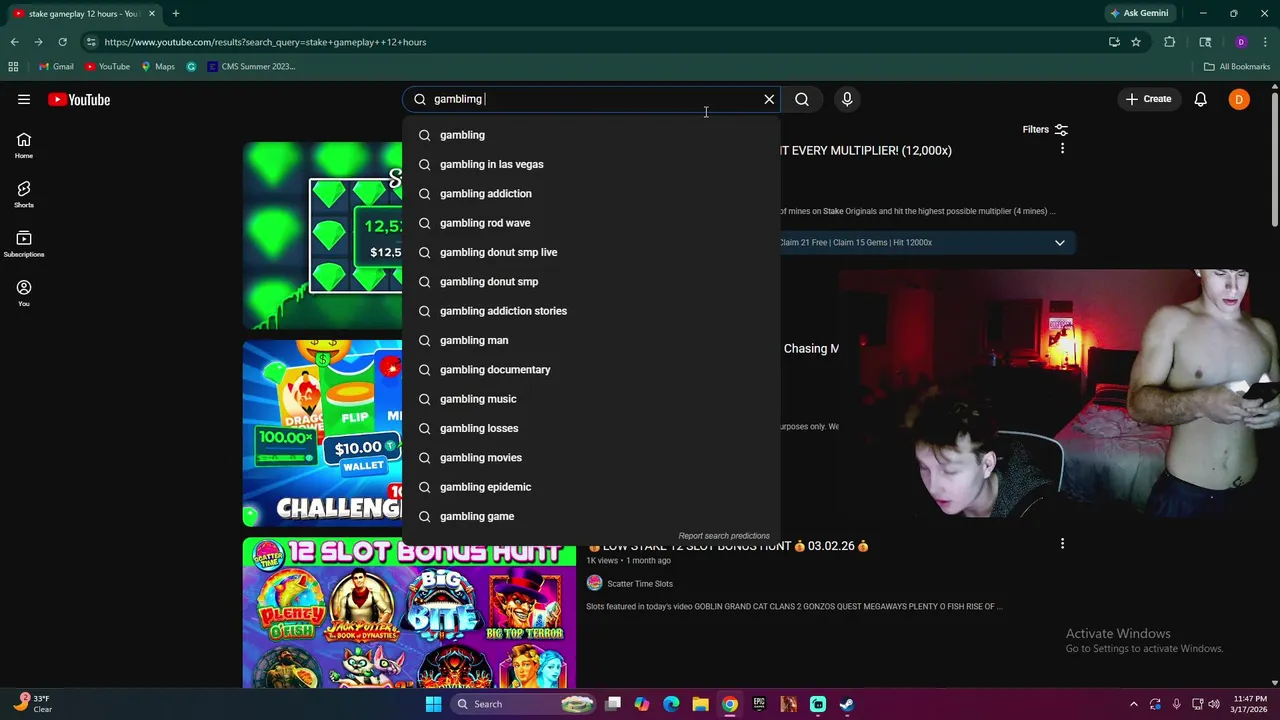Open more options for the 12,000x multiplier video
The width and height of the screenshot is (1280, 720).
1062,148
